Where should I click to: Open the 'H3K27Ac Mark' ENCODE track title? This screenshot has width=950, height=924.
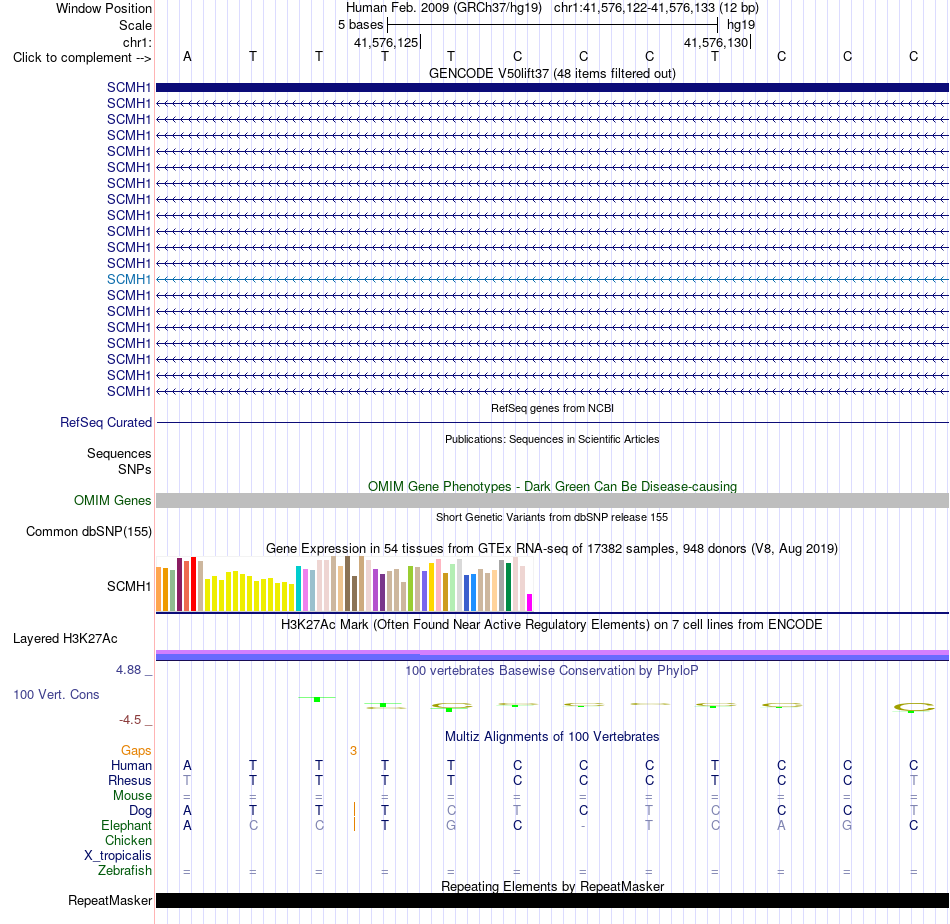click(x=552, y=625)
